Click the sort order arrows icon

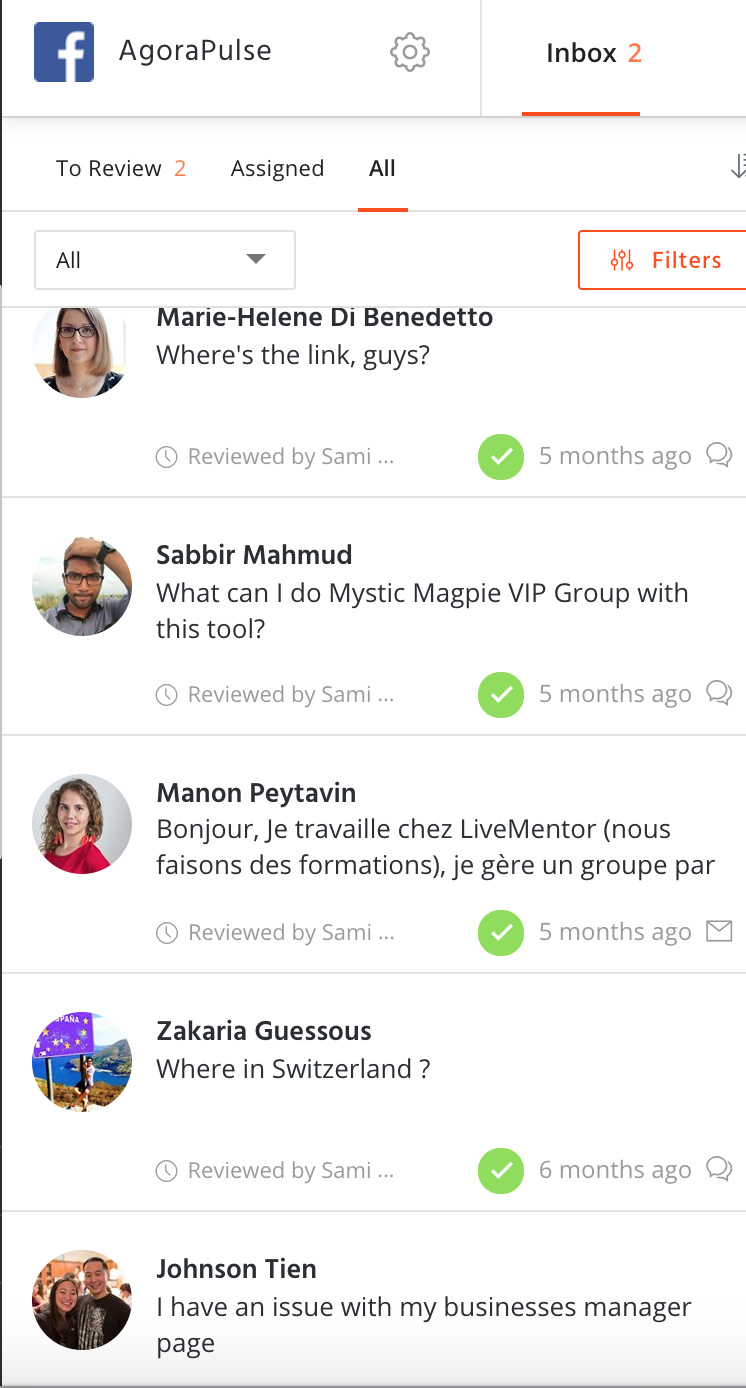738,167
